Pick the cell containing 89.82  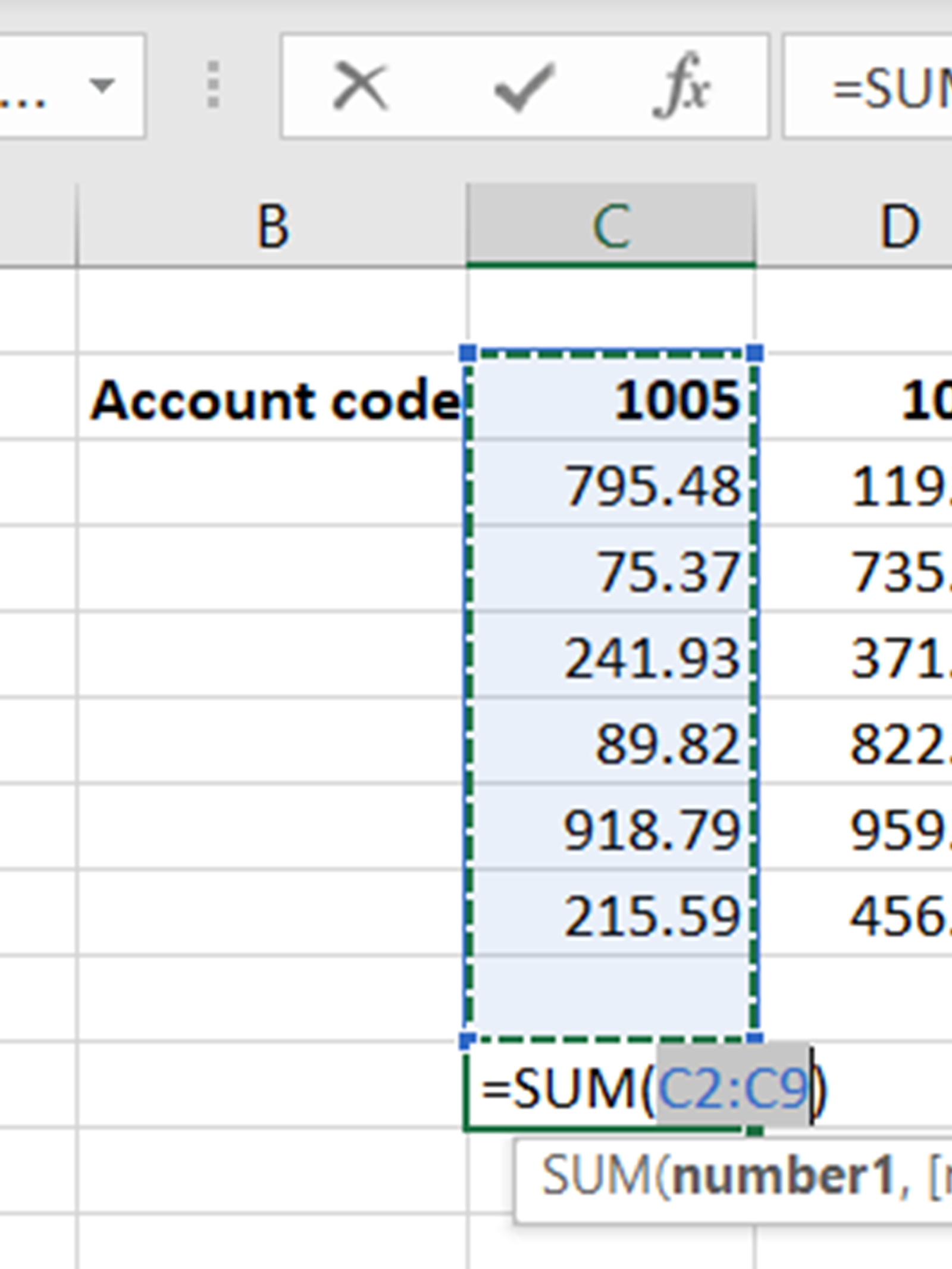pyautogui.click(x=611, y=744)
